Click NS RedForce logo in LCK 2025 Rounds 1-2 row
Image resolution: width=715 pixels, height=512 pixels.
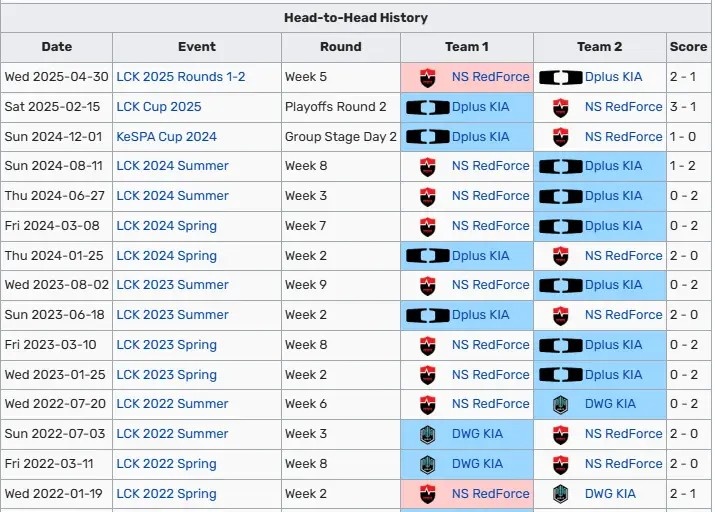pyautogui.click(x=428, y=77)
